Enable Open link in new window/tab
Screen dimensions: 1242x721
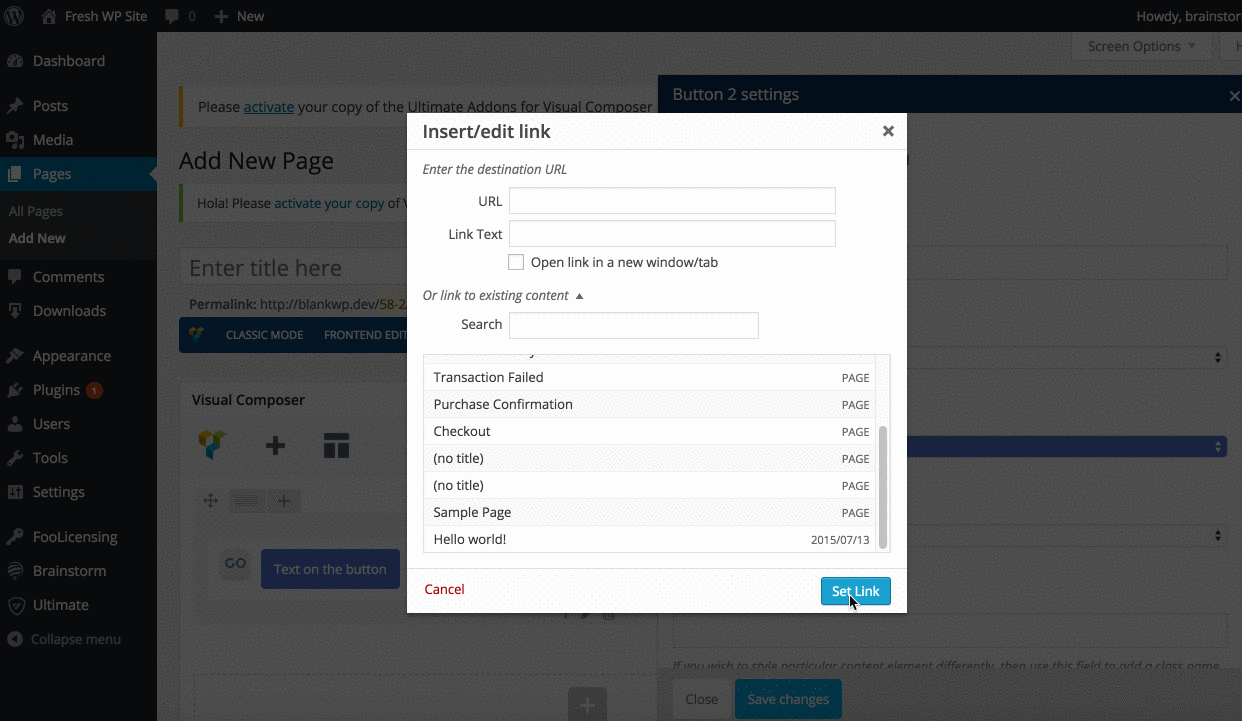tap(516, 262)
